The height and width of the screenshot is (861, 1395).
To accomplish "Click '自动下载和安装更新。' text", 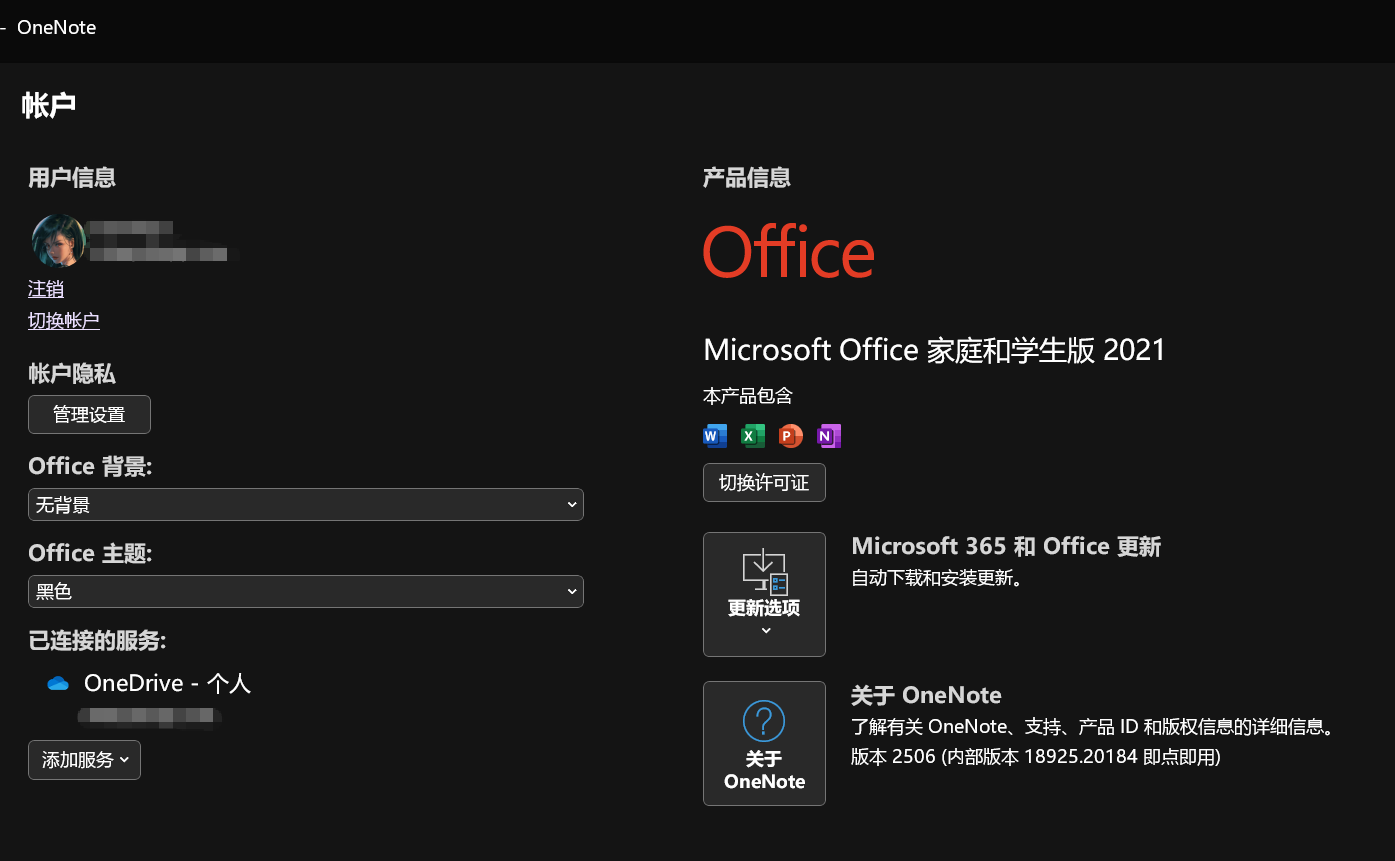I will (938, 578).
